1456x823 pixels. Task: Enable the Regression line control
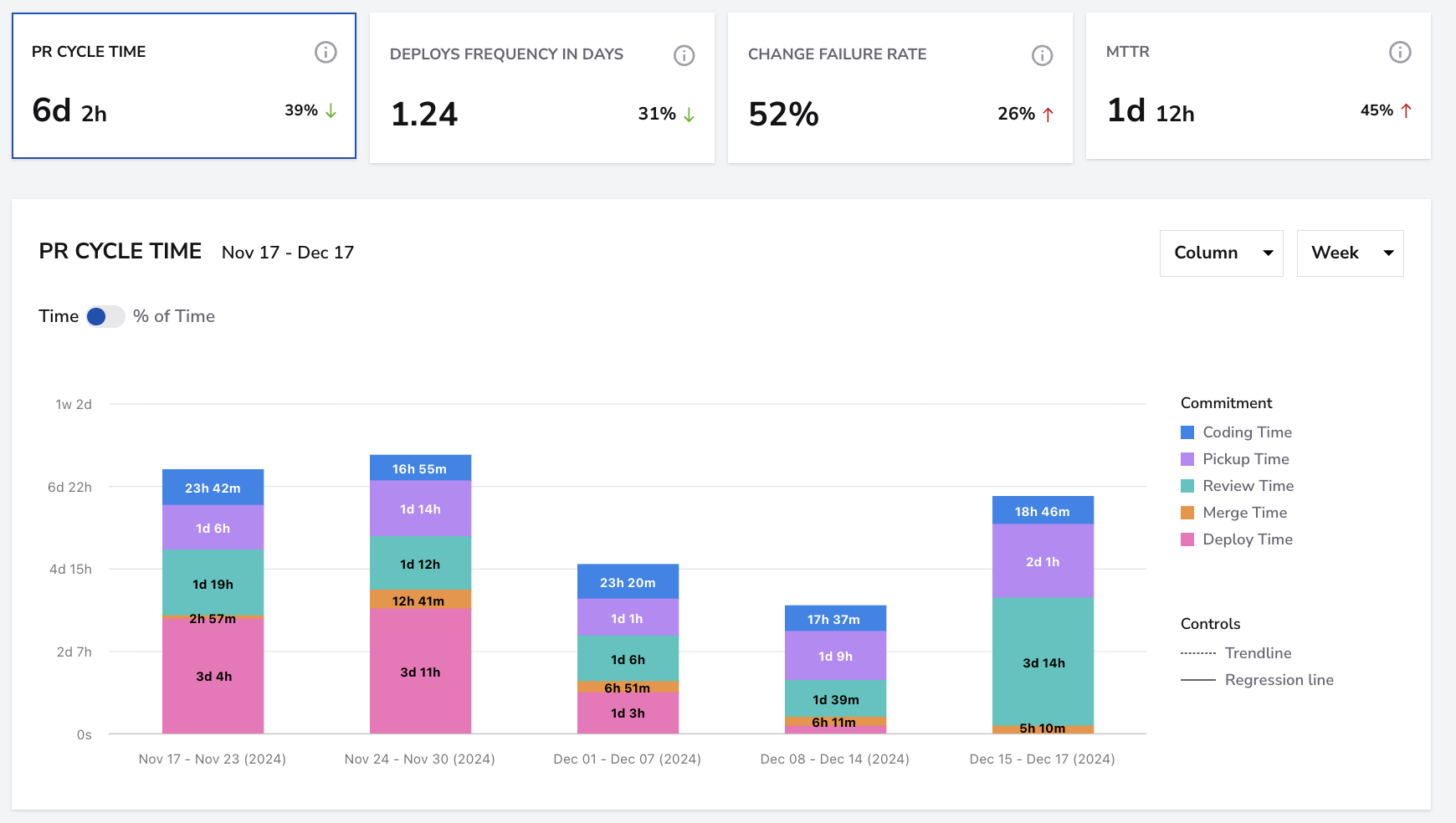coord(1258,680)
